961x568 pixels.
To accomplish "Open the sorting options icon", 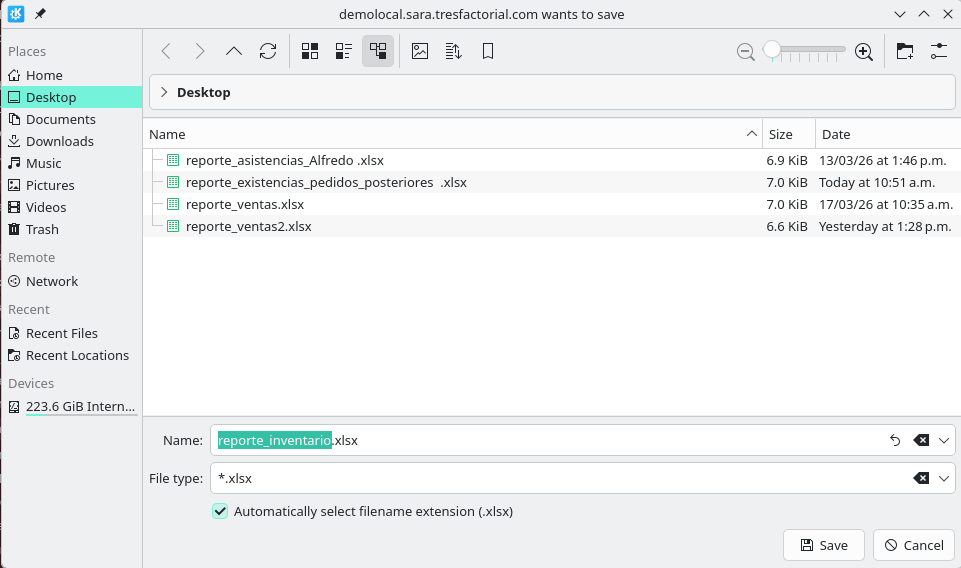I will 453,51.
